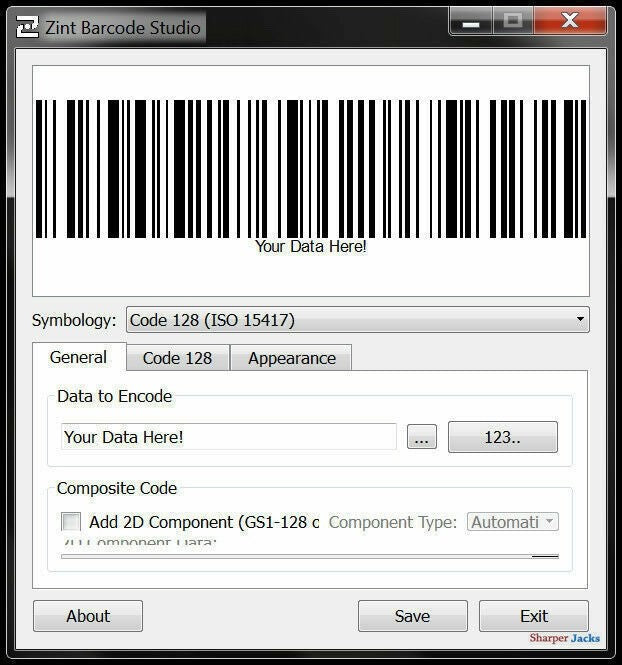Viewport: 622px width, 665px height.
Task: Expand the Symbology dropdown list
Action: click(x=357, y=320)
